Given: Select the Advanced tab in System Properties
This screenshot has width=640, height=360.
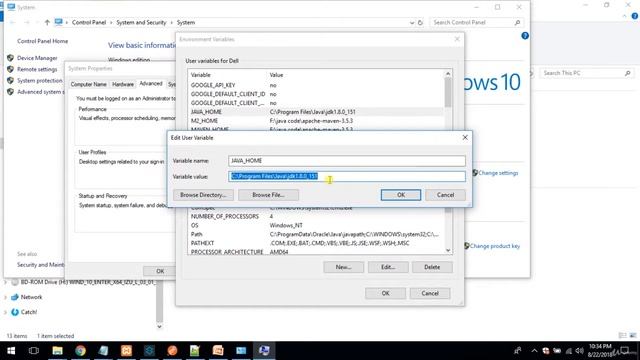Looking at the screenshot, I should coord(151,84).
